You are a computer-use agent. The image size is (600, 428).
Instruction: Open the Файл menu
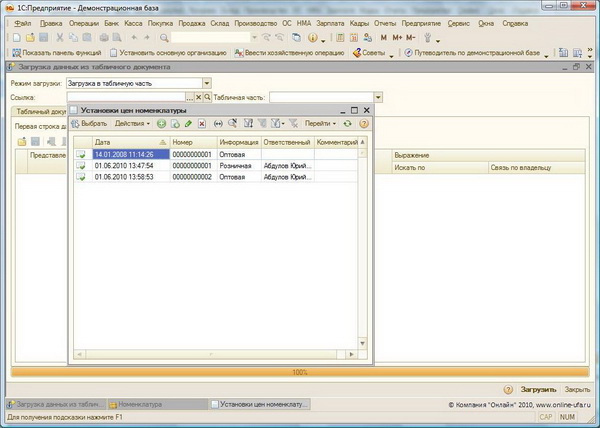[x=23, y=23]
